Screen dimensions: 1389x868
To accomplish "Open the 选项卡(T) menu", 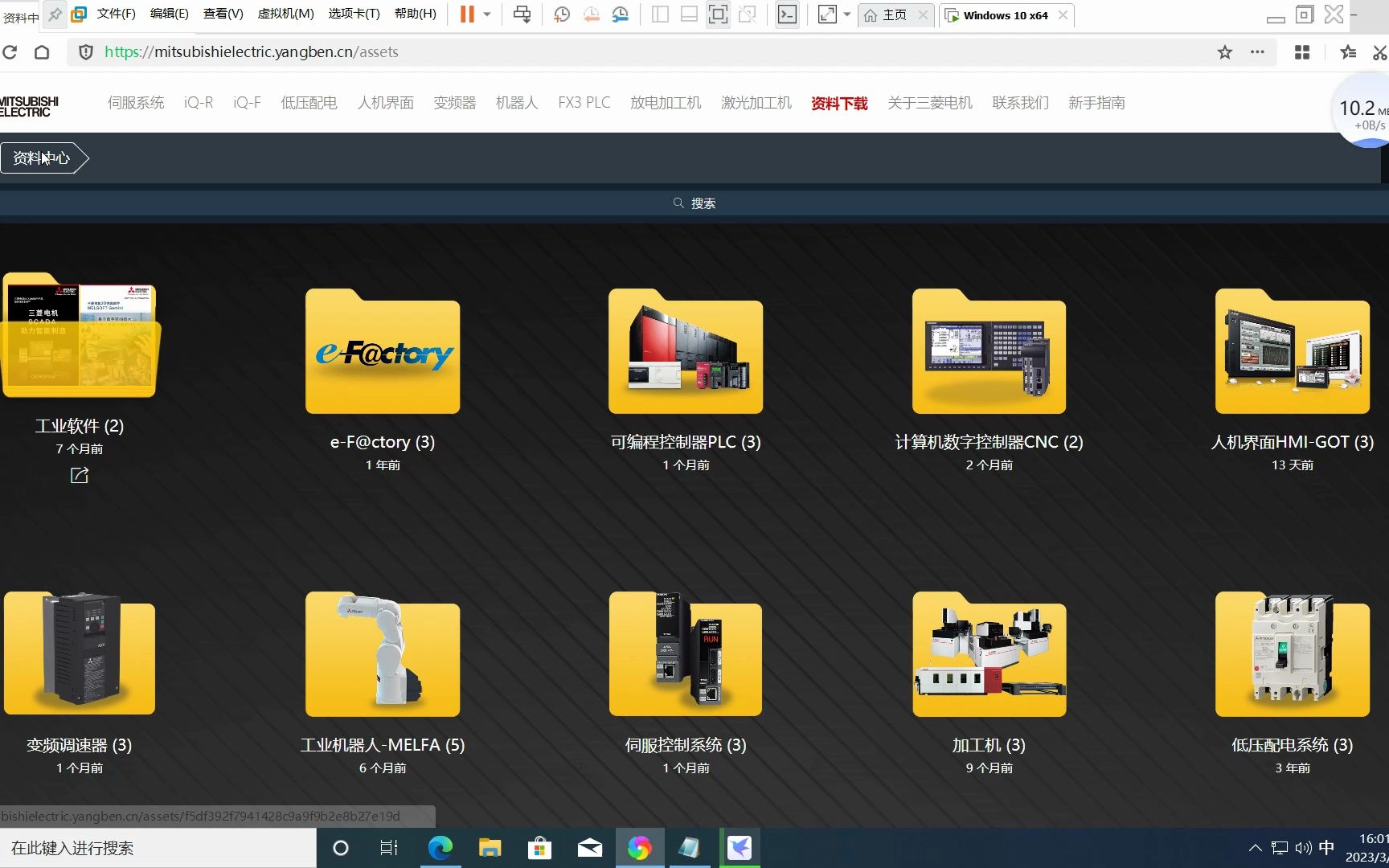I will tap(354, 14).
